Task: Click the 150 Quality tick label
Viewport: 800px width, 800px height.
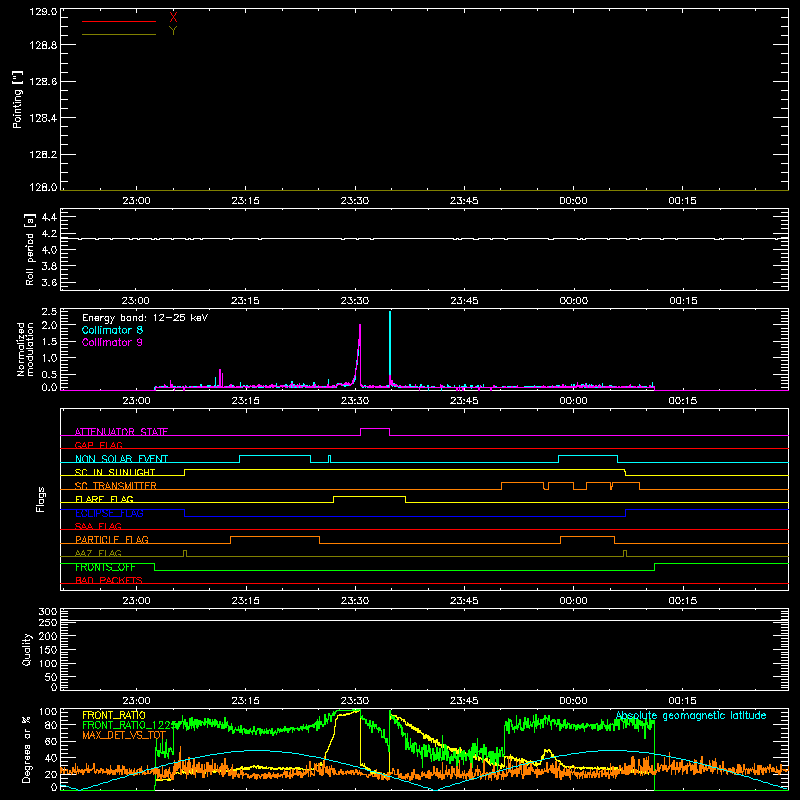Action: click(47, 650)
